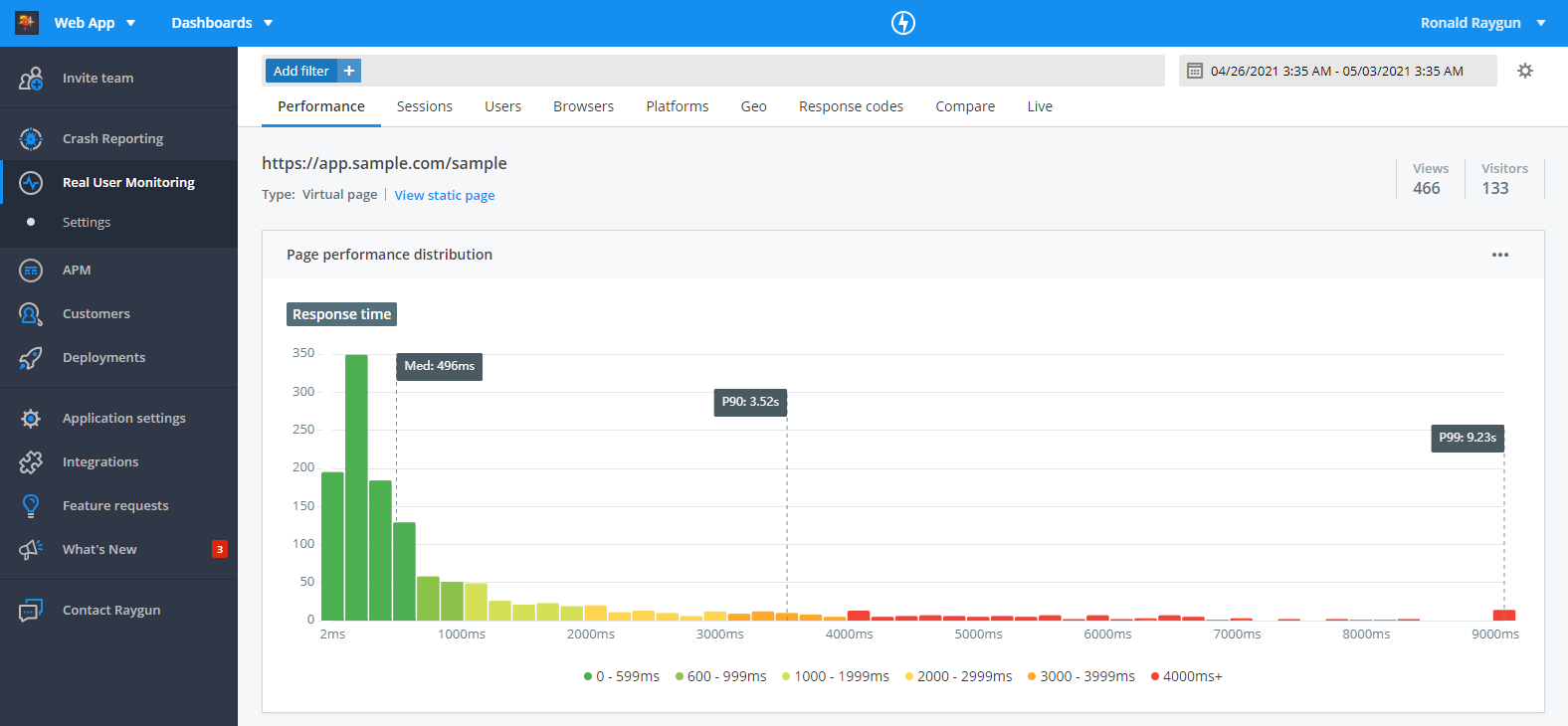1568x726 pixels.
Task: Open the Dashboards dropdown menu
Action: 222,23
